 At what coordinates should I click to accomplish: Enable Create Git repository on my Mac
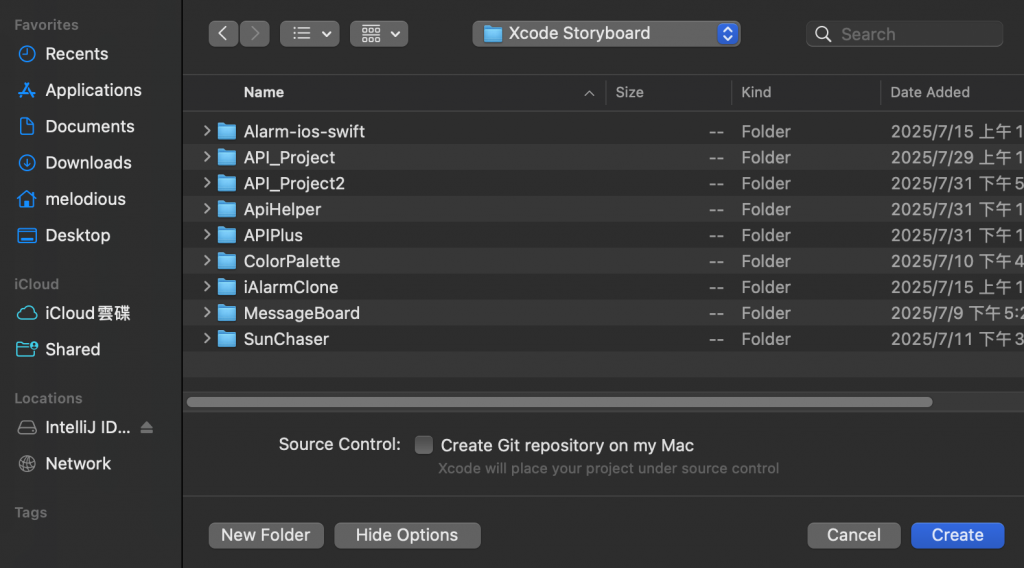(424, 445)
